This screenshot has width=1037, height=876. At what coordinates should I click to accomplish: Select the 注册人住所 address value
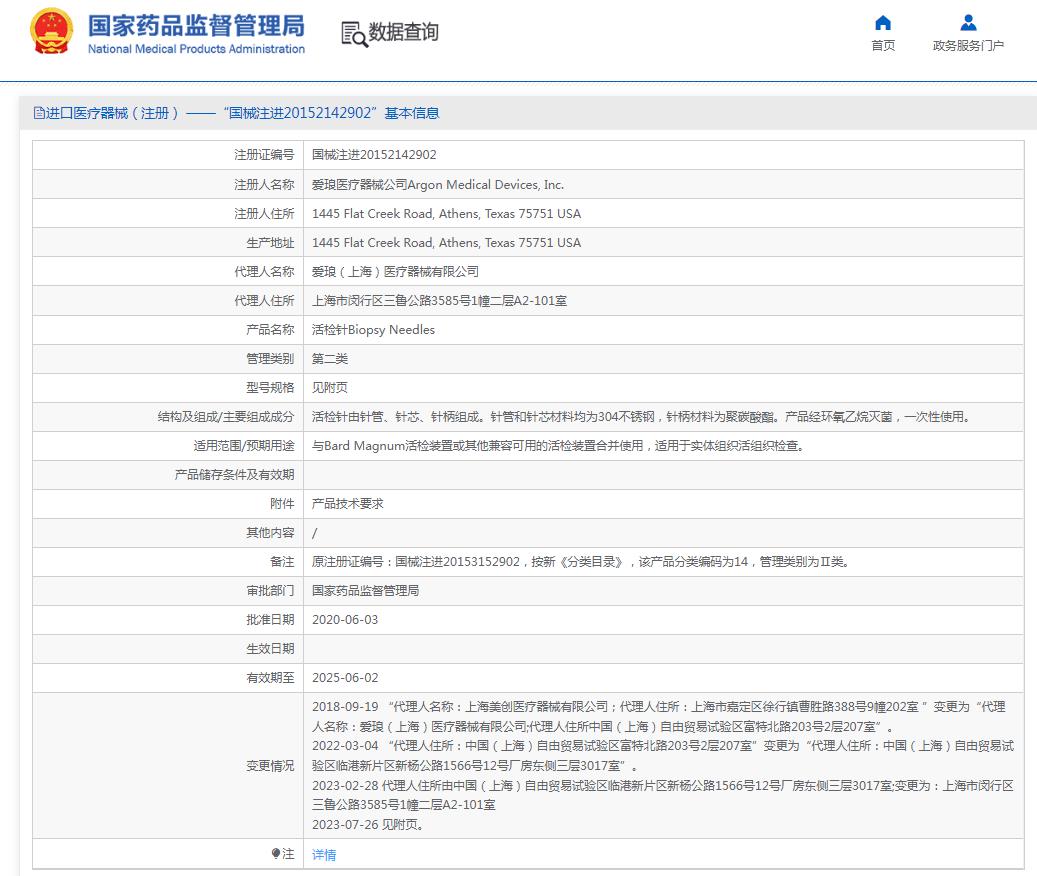click(x=446, y=214)
